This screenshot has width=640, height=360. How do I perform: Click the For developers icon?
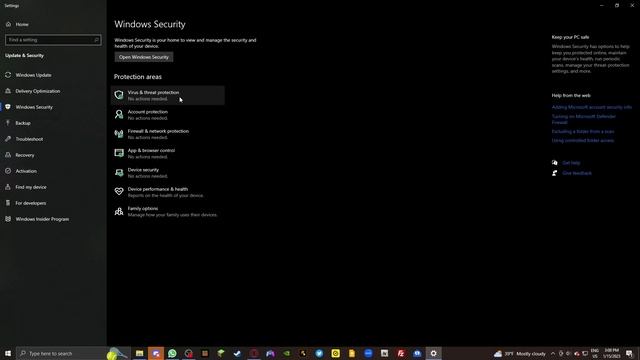click(8, 203)
